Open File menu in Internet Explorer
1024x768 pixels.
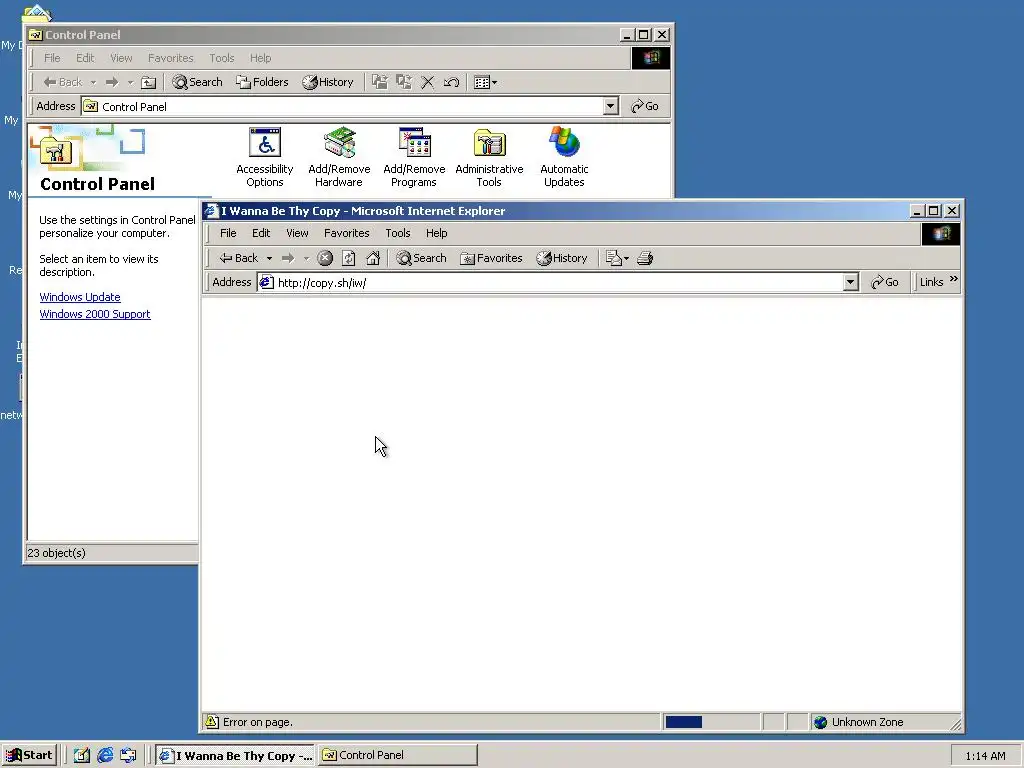(228, 233)
